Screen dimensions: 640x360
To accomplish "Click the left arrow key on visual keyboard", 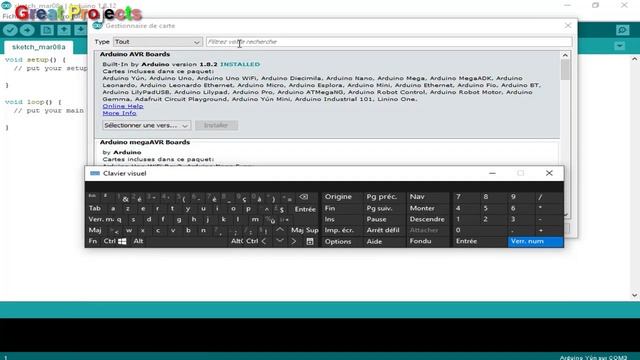I will tap(264, 241).
